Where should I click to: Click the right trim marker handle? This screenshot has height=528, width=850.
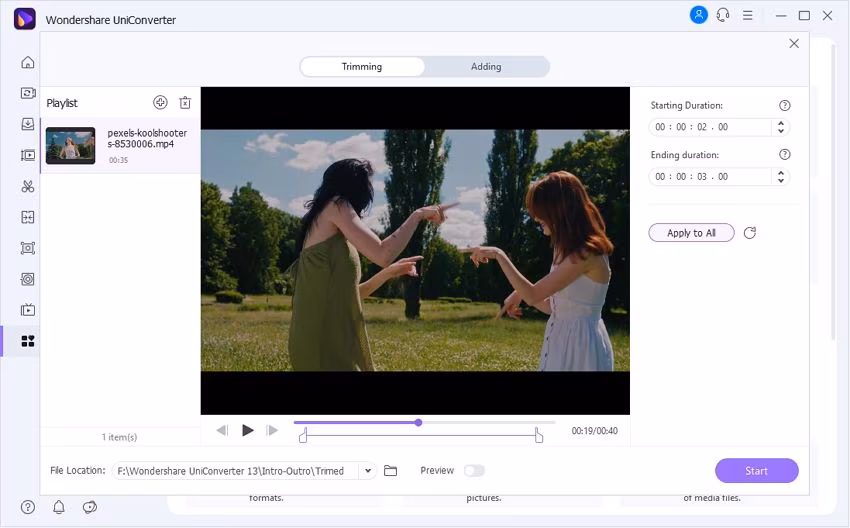point(538,435)
